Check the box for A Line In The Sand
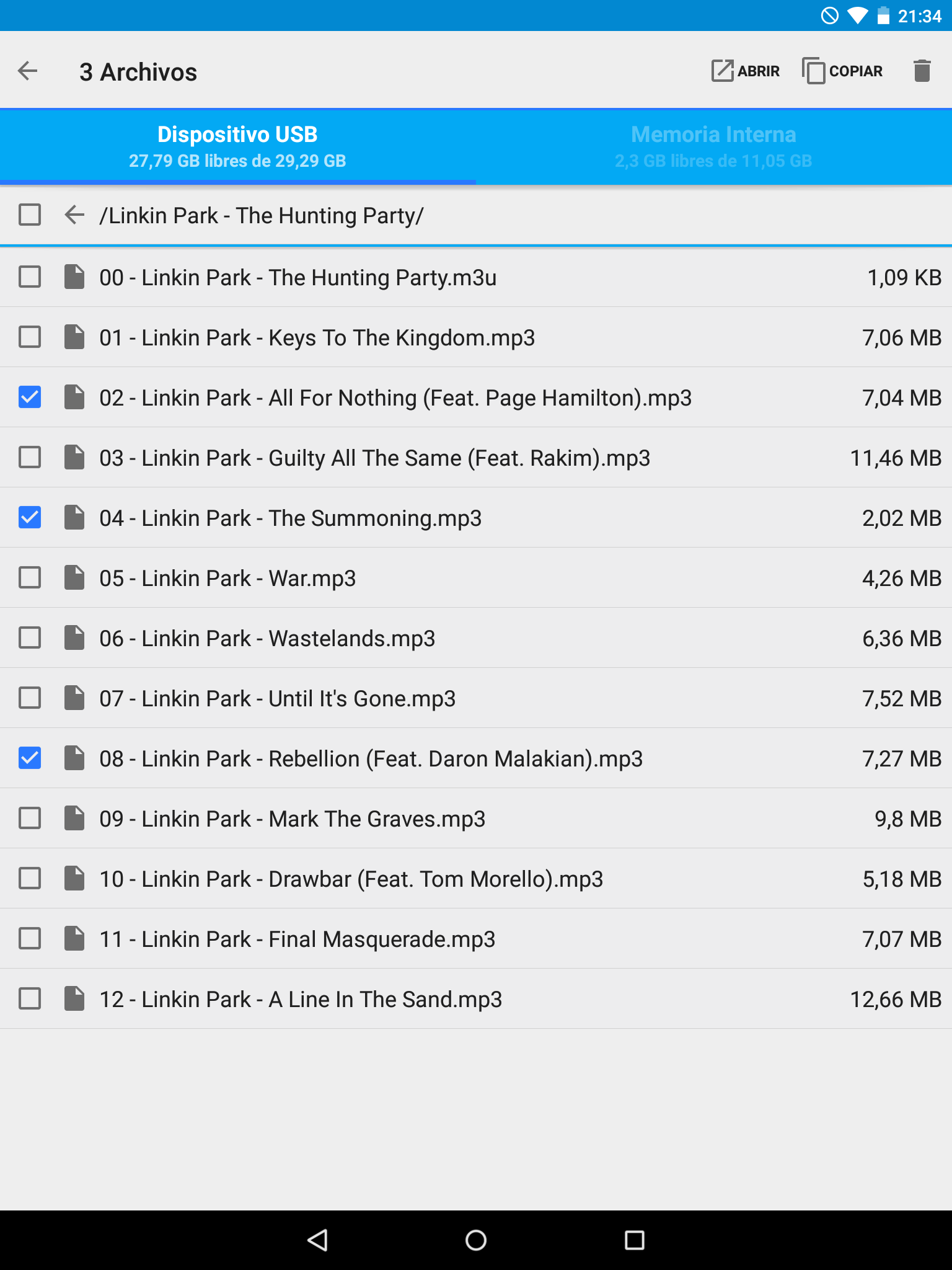Image resolution: width=952 pixels, height=1270 pixels. tap(30, 999)
